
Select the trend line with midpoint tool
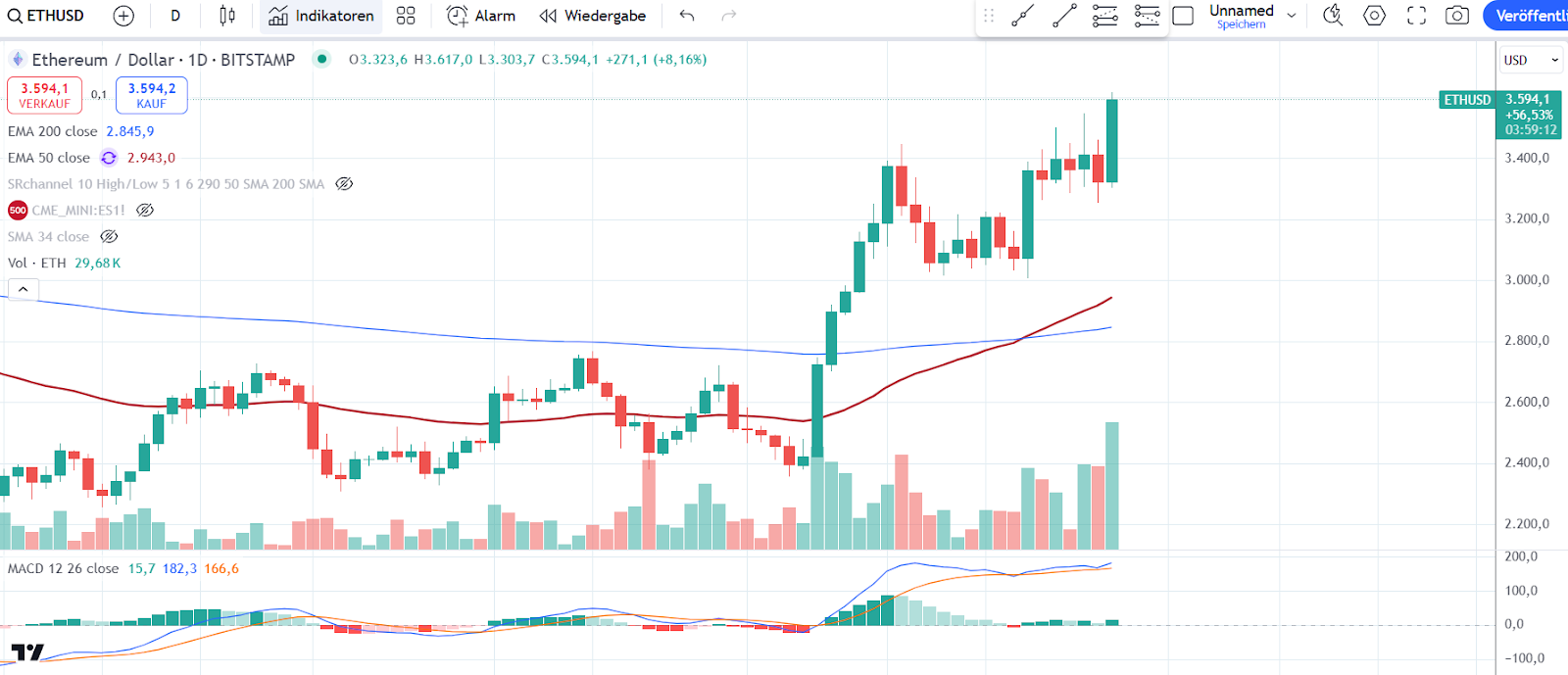click(1022, 16)
